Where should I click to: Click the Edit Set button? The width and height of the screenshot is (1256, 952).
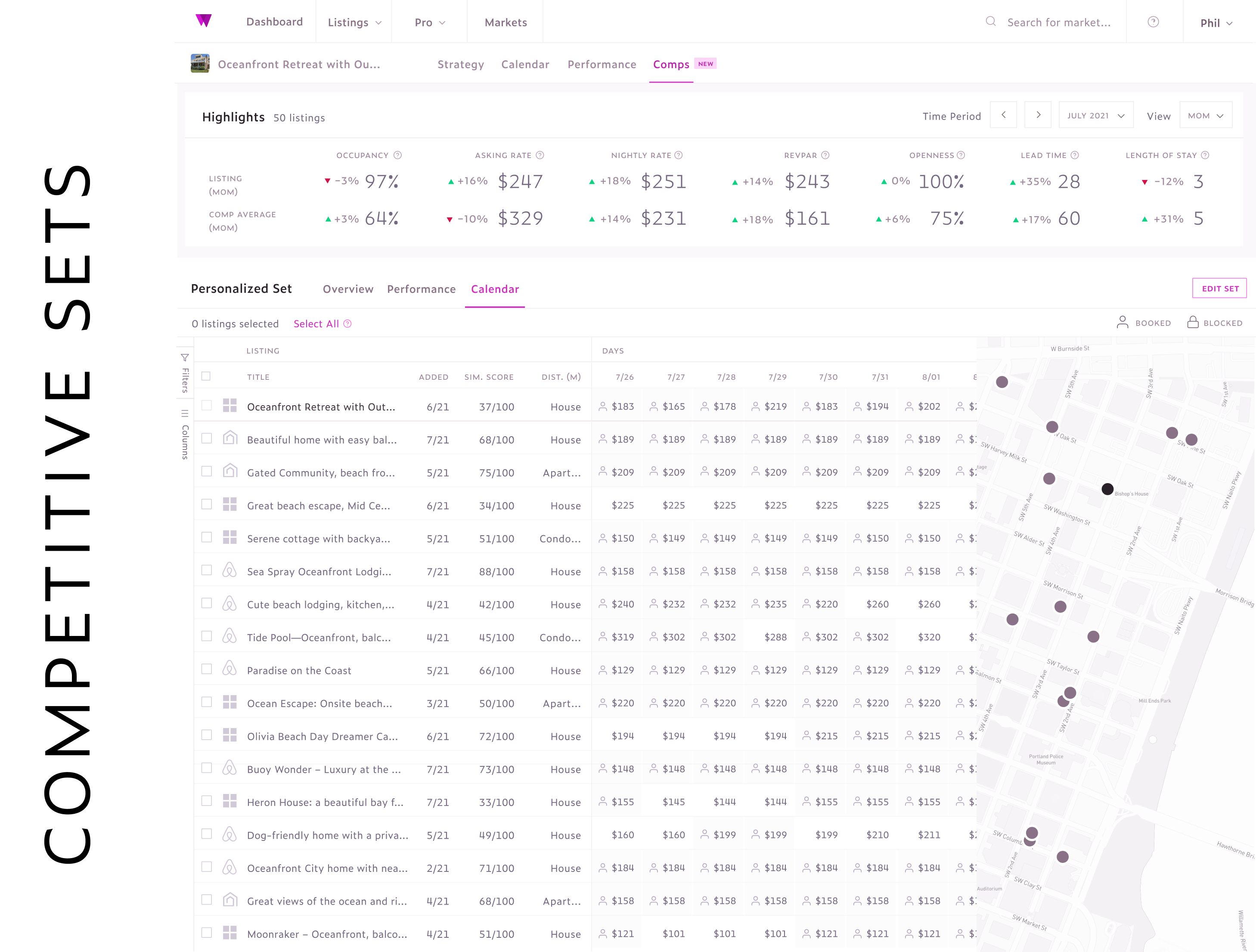(1219, 288)
